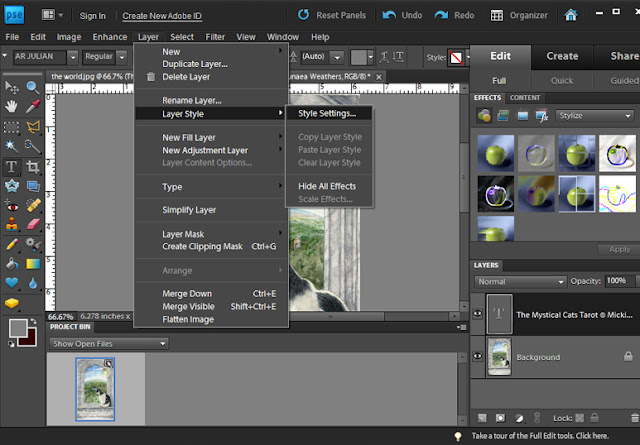The width and height of the screenshot is (640, 445).
Task: Open the Layer Styles effects icon
Action: [505, 115]
